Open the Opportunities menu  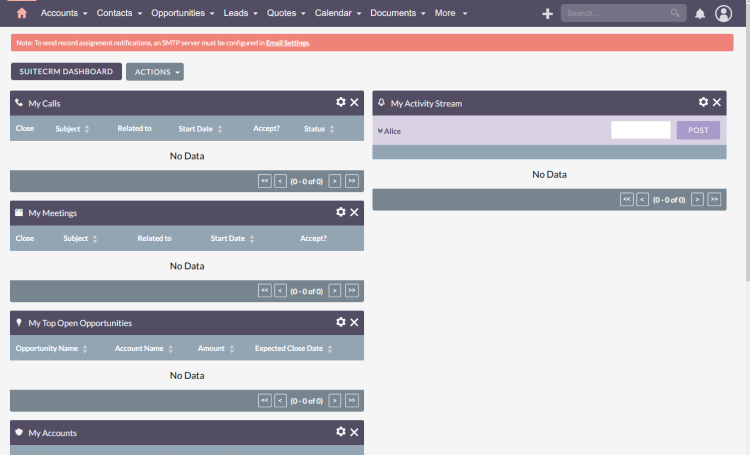[183, 13]
